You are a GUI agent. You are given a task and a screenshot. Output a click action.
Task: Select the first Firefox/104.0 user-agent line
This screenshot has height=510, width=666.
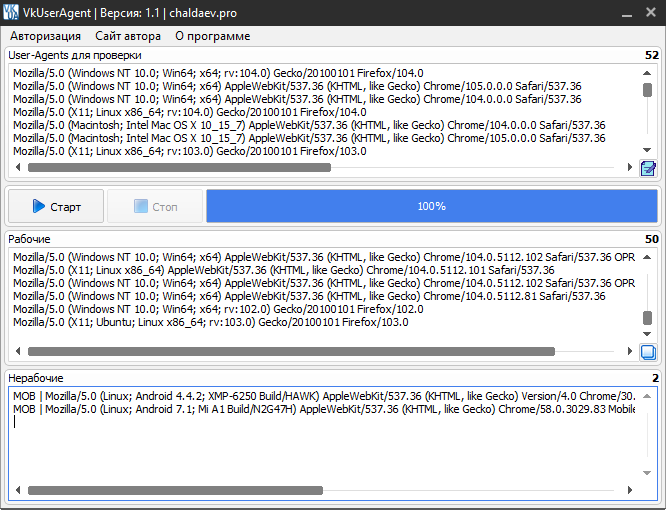(x=218, y=73)
